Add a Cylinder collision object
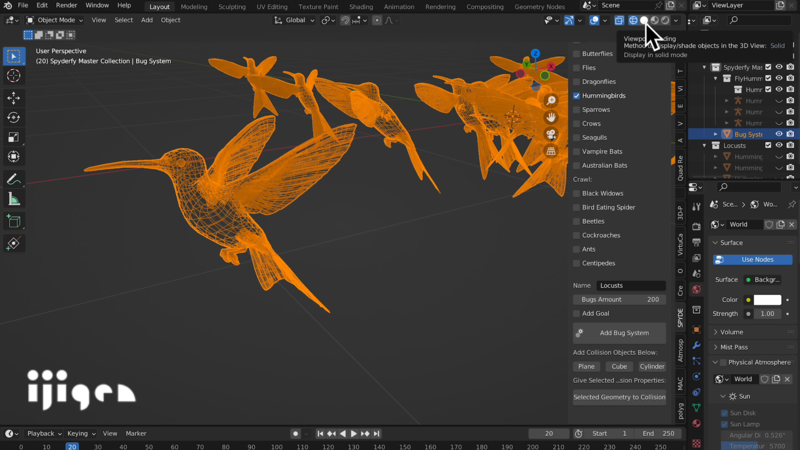The height and width of the screenshot is (450, 800). [x=652, y=366]
